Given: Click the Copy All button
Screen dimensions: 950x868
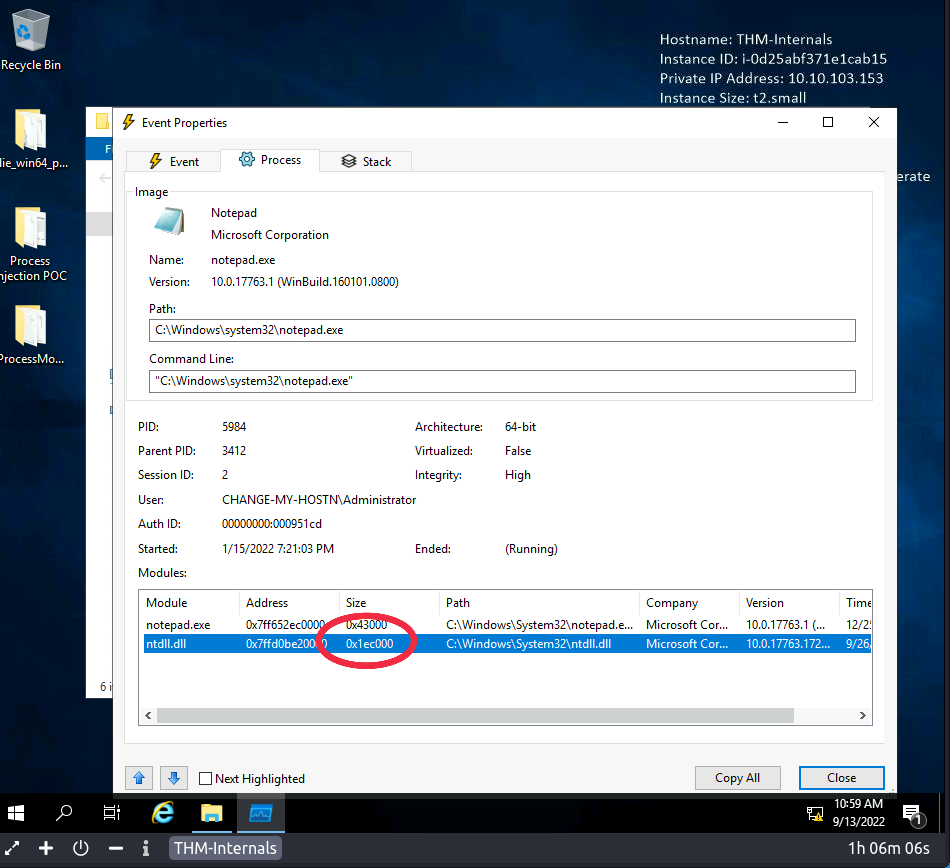Looking at the screenshot, I should pyautogui.click(x=738, y=778).
